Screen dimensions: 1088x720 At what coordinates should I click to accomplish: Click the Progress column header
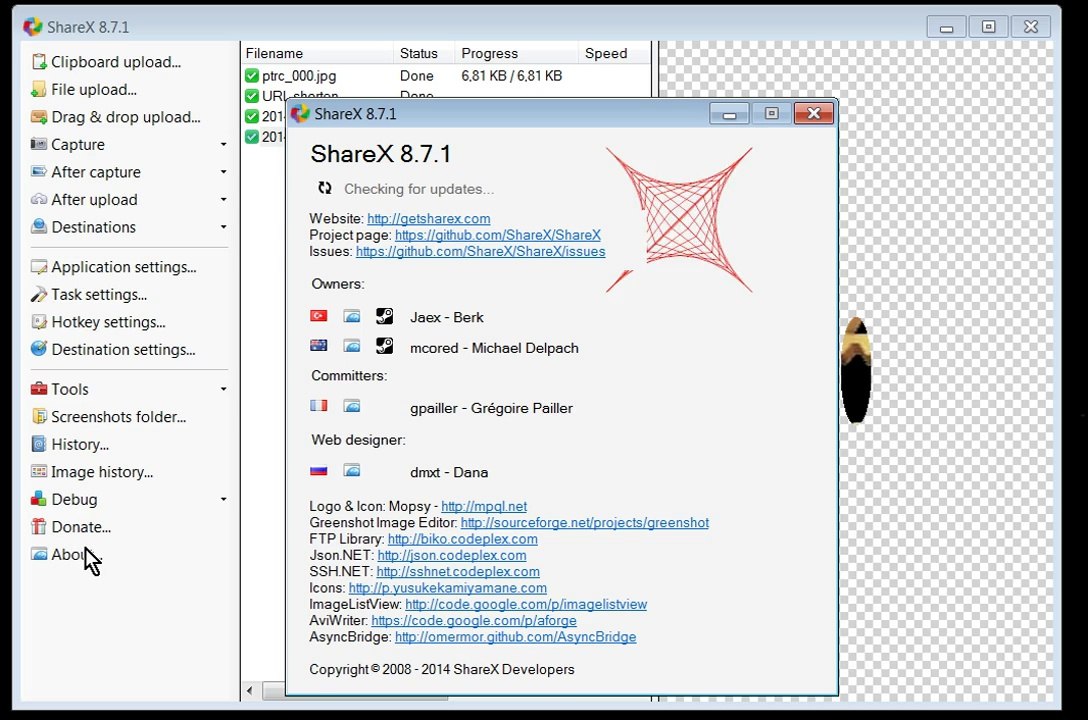point(516,53)
